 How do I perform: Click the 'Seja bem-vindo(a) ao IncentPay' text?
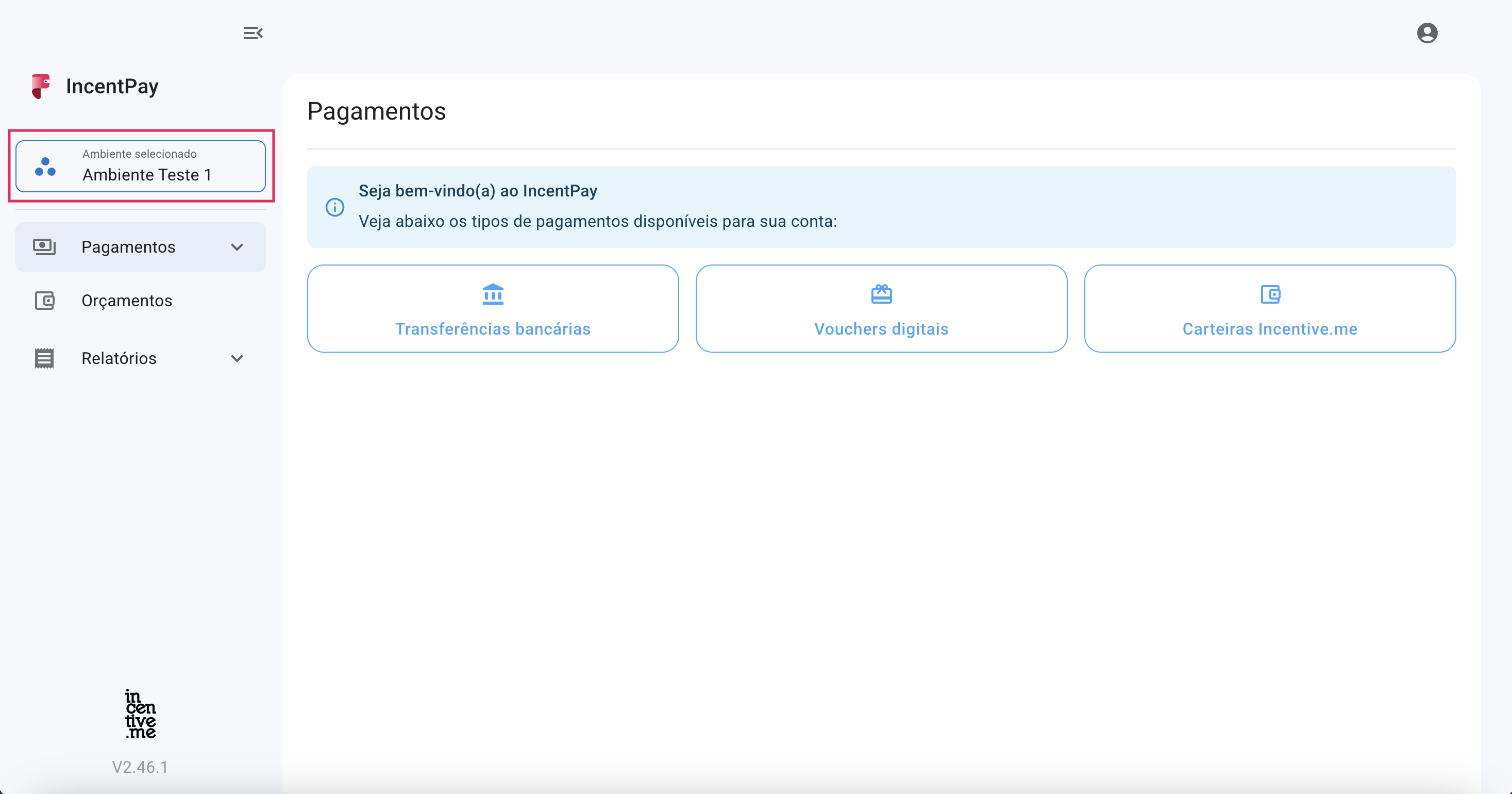point(478,191)
